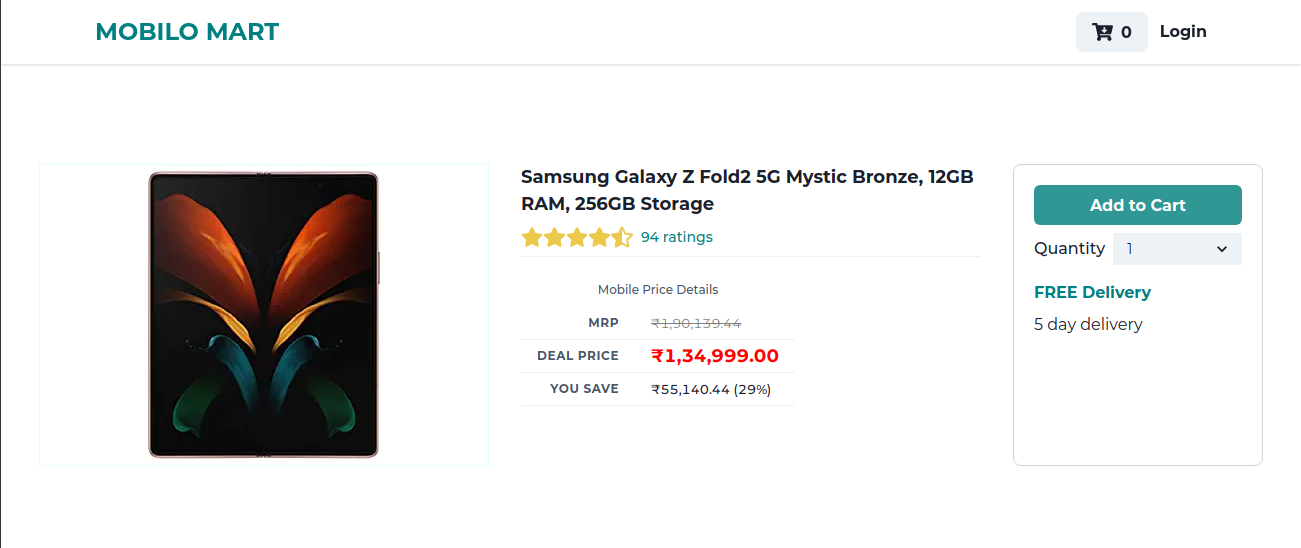View the 94 ratings link
Screen dimensions: 1301x548
pos(676,237)
